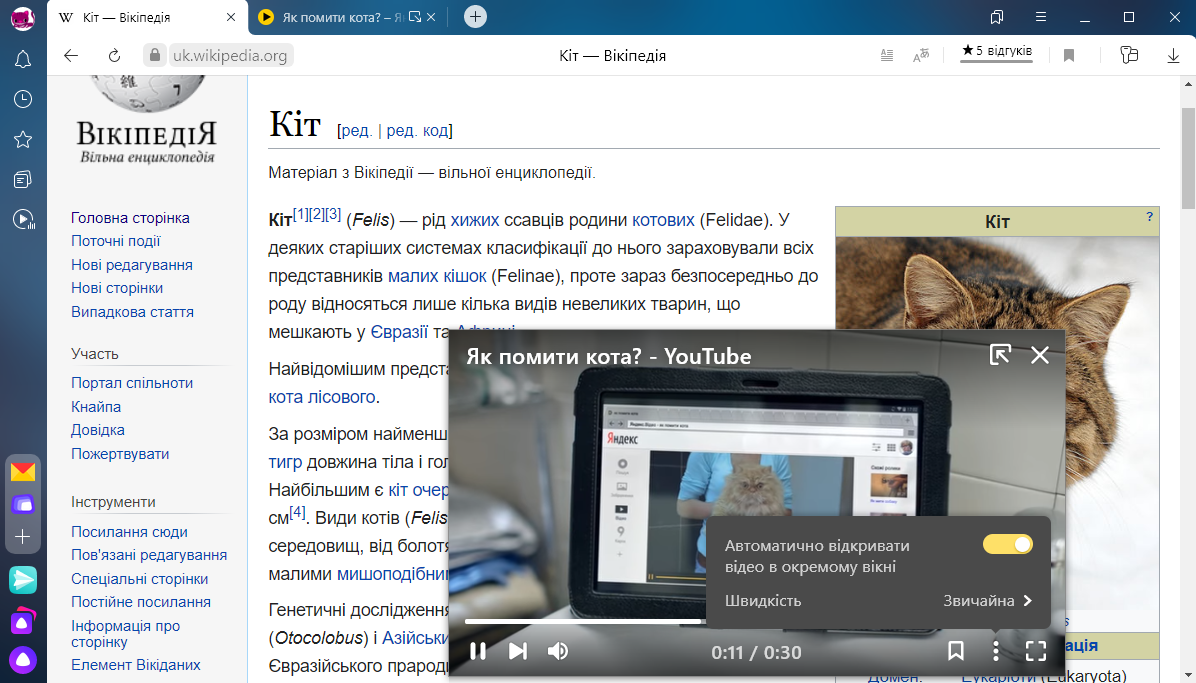Screen dimensions: 1196x683
Task: View site security lock info
Action: pyautogui.click(x=155, y=55)
